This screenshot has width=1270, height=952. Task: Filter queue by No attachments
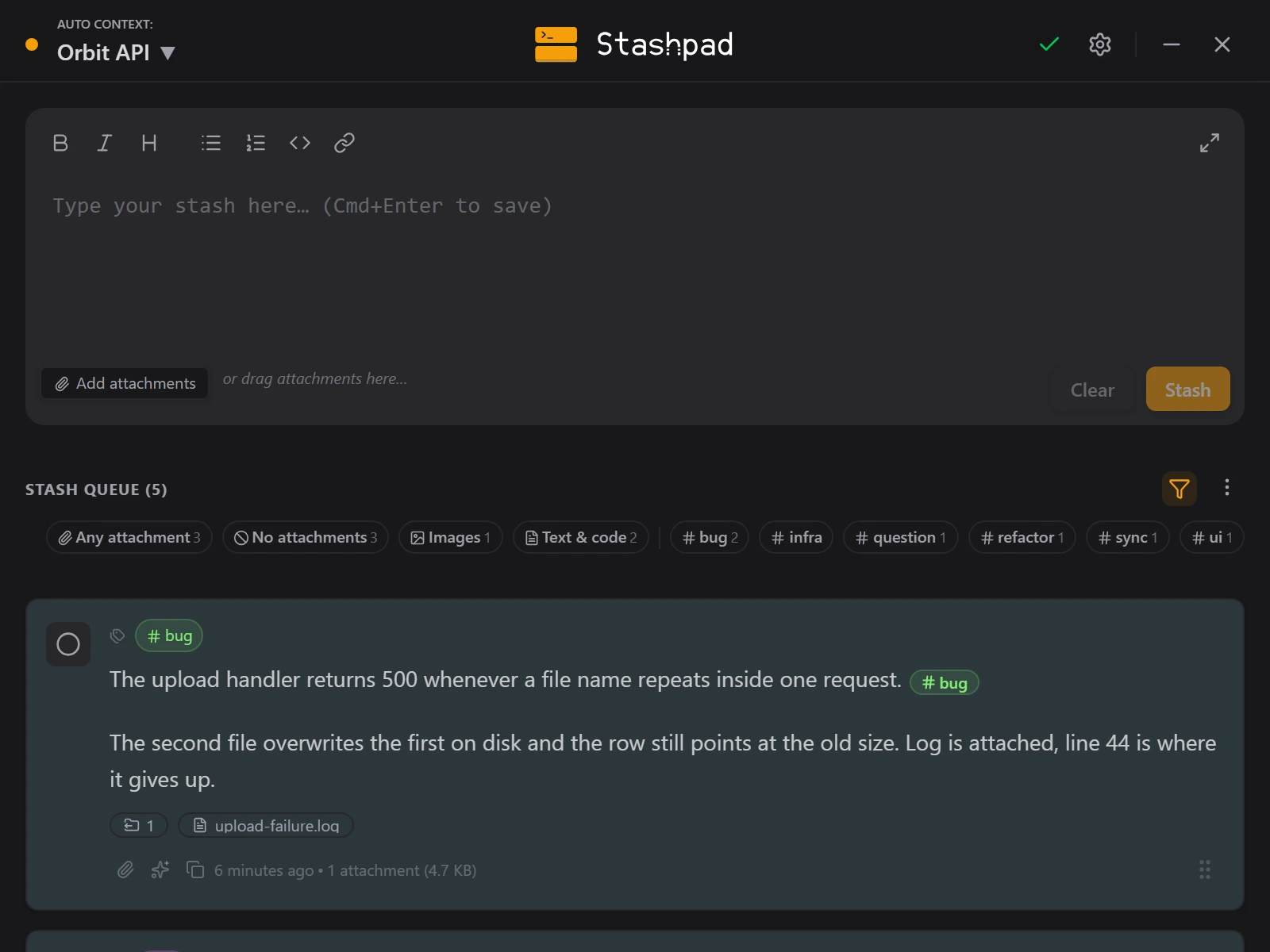pos(306,537)
